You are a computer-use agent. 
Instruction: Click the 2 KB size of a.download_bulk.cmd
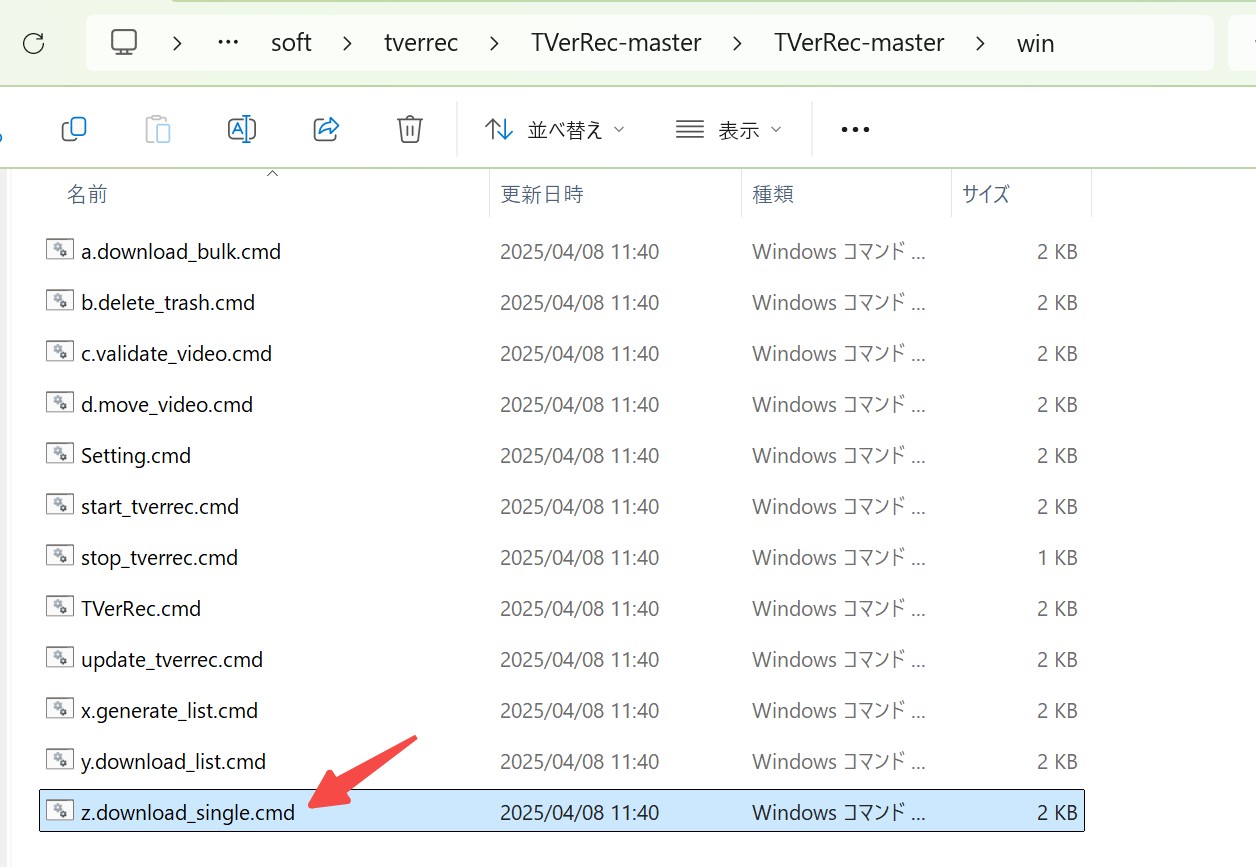tap(1057, 252)
